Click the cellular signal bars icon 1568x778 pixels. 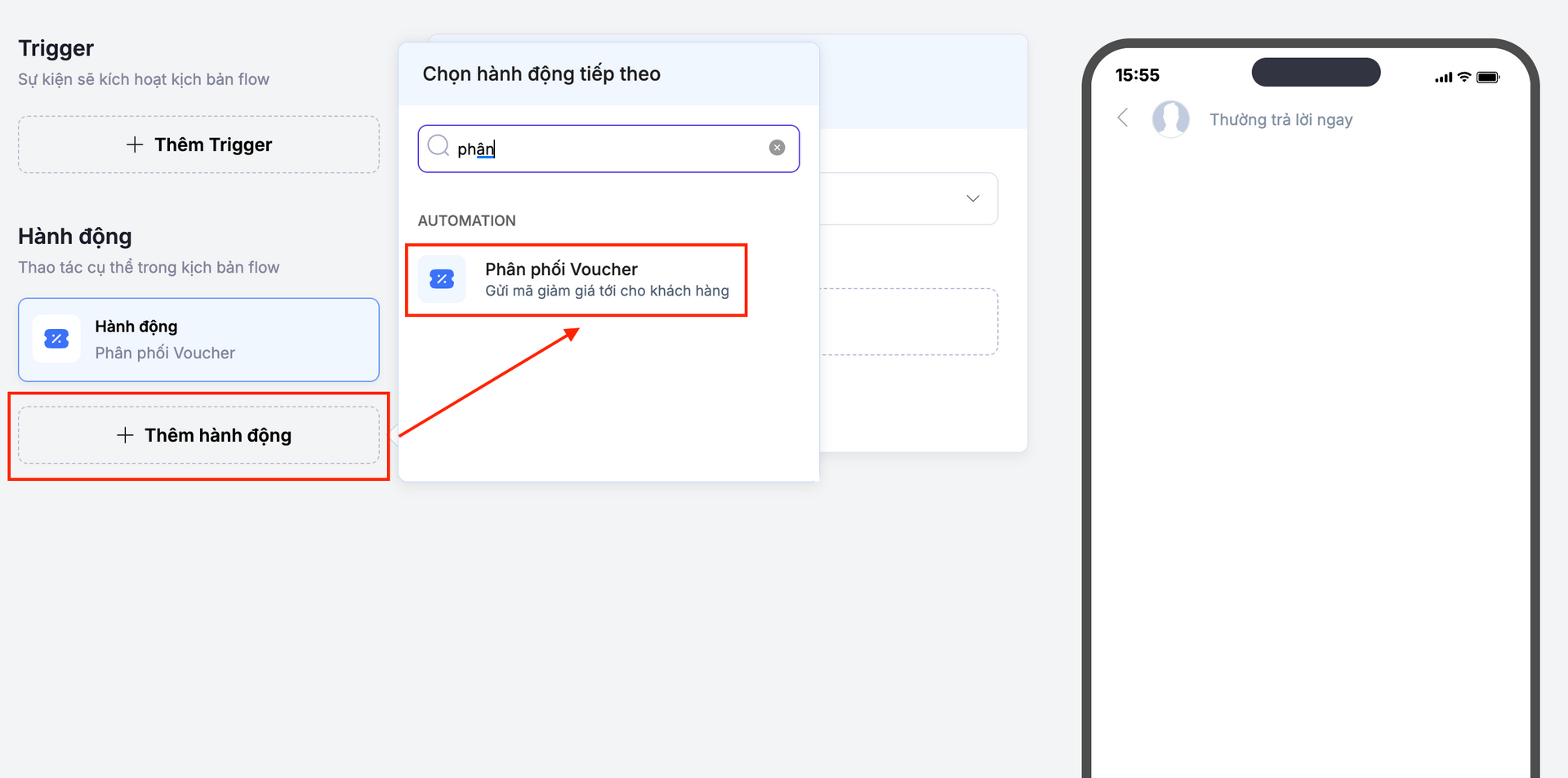(1443, 78)
